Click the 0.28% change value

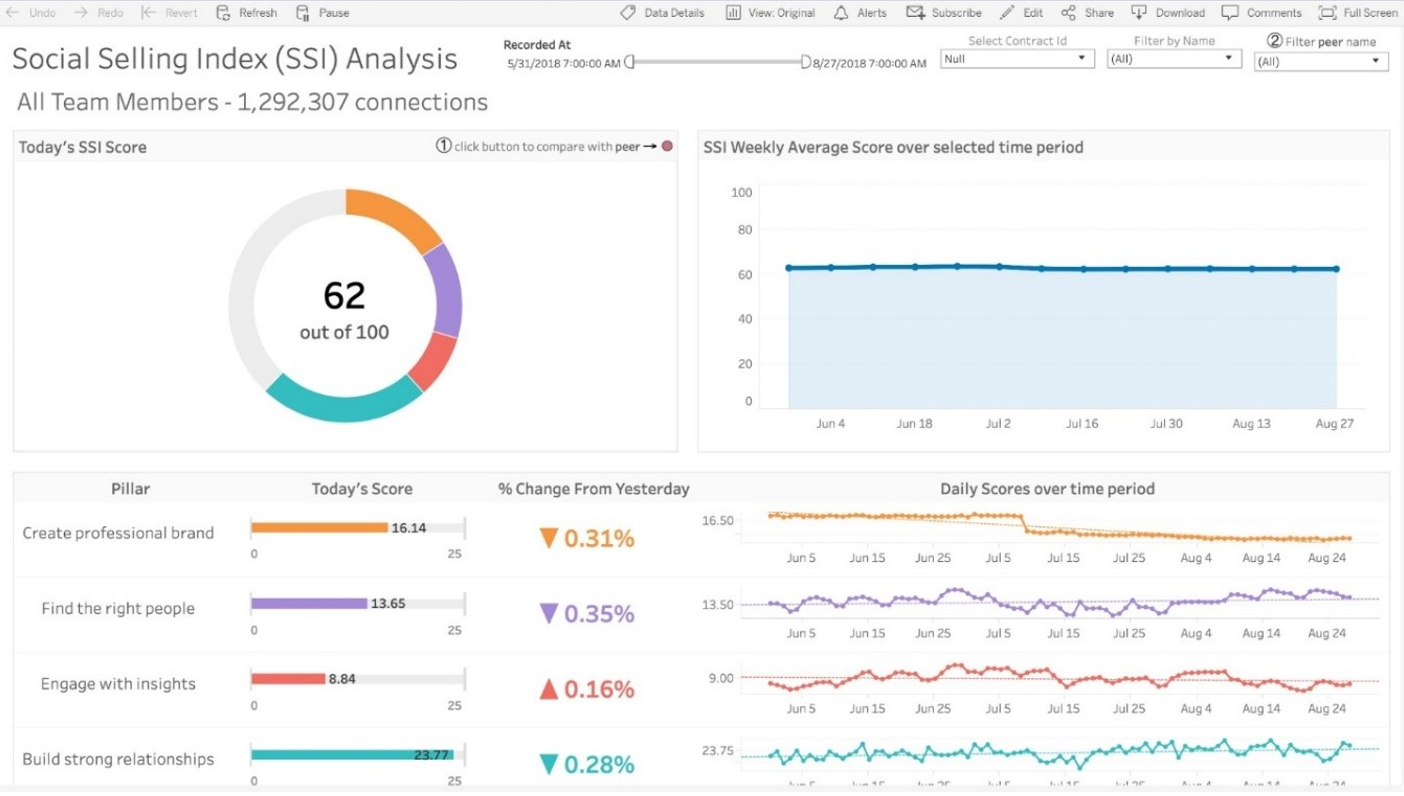pyautogui.click(x=599, y=764)
